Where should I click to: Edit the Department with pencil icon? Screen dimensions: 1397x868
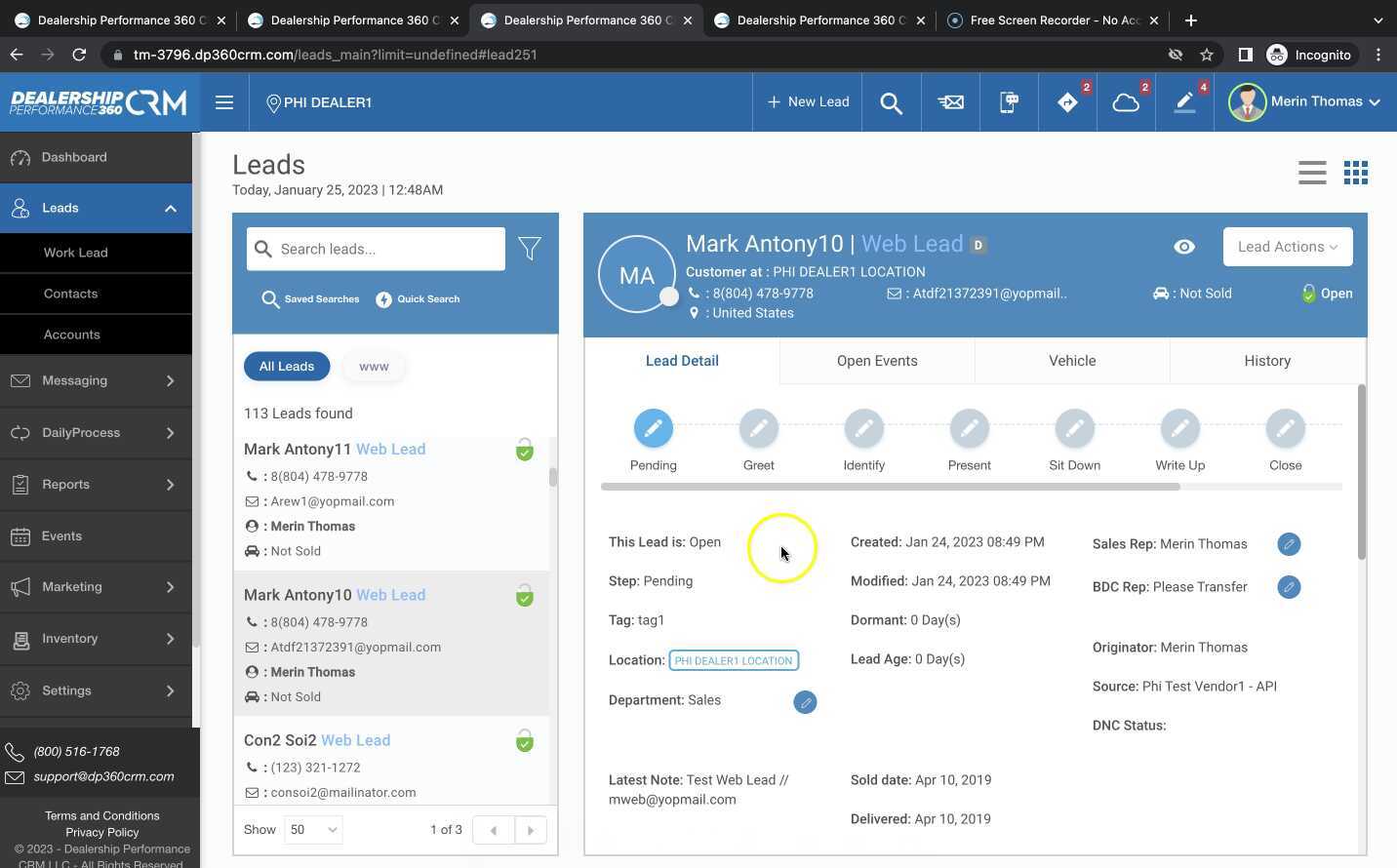coord(805,702)
